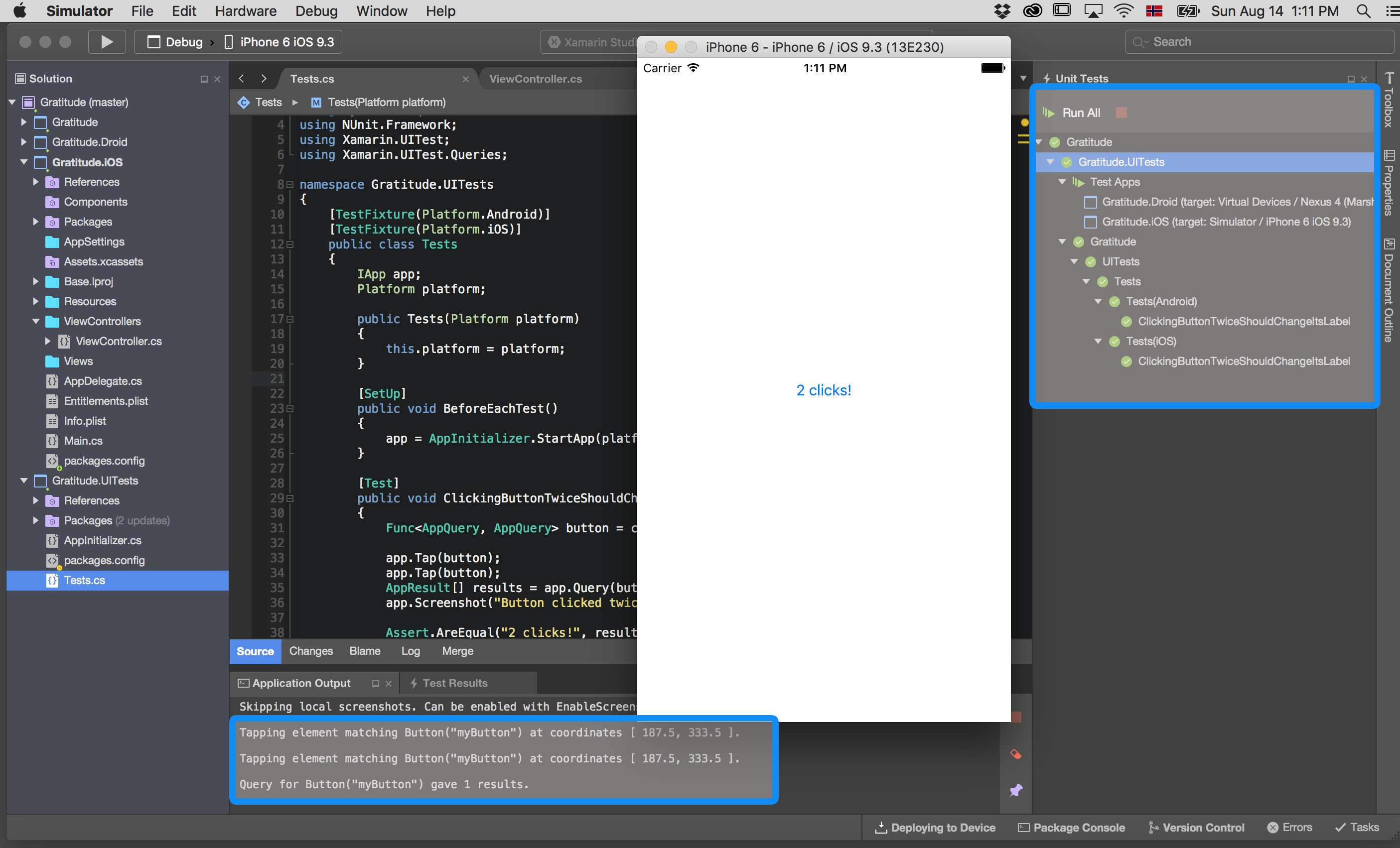Tap the '2 clicks!' button in simulator
This screenshot has width=1400, height=848.
pos(824,390)
